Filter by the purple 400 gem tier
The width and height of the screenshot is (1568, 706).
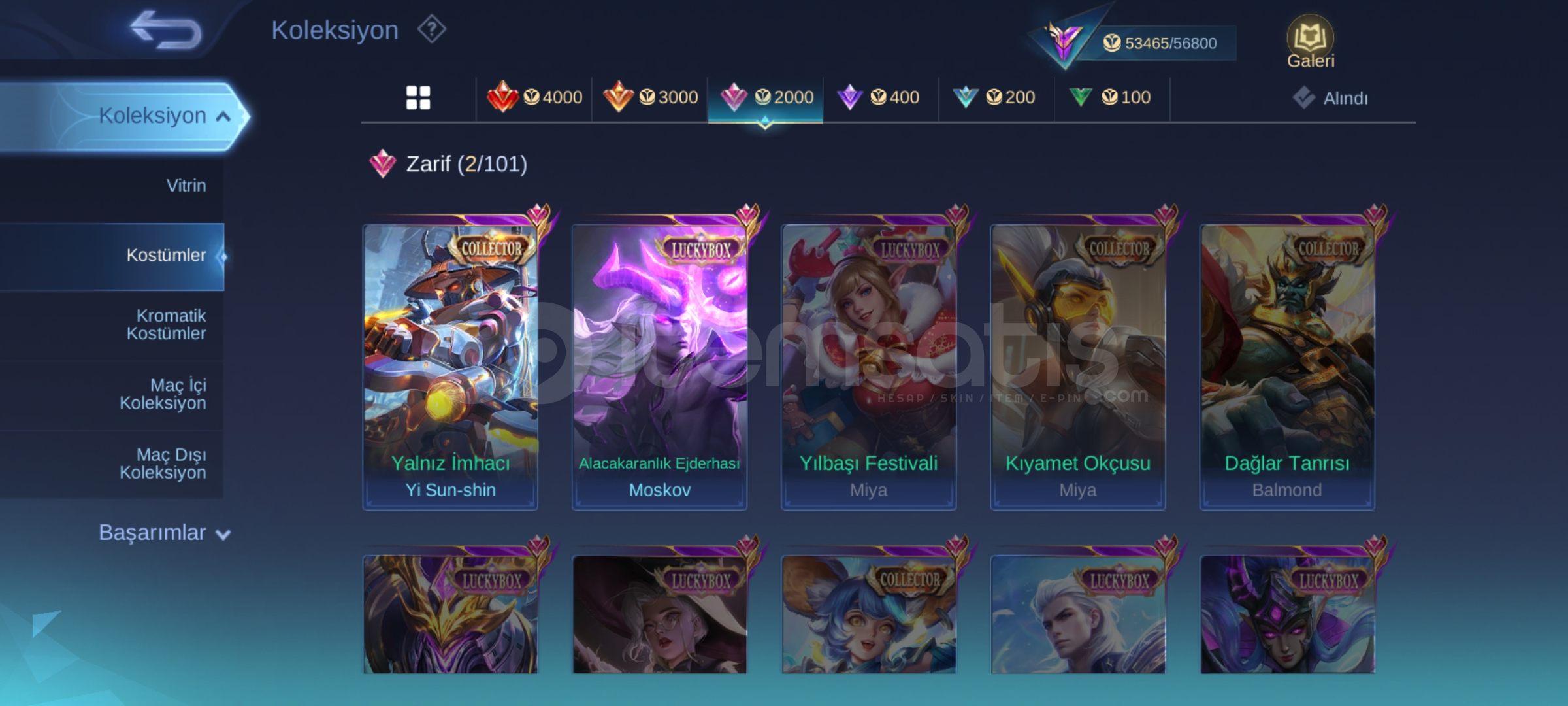coord(880,97)
